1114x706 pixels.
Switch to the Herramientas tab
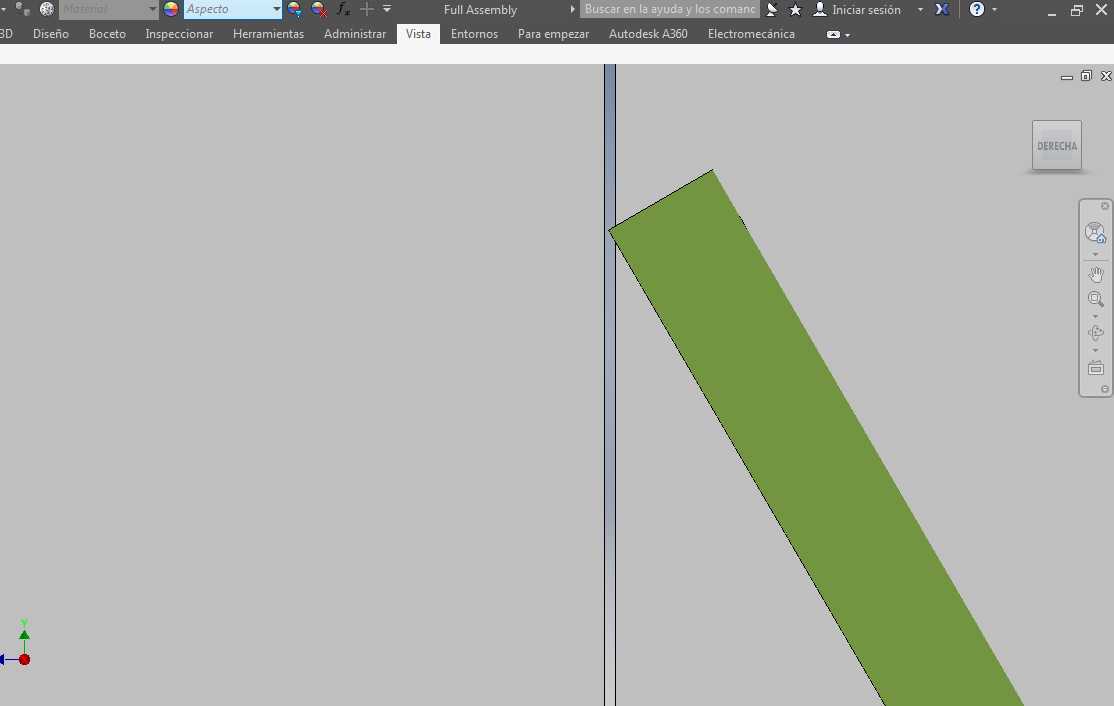click(269, 33)
